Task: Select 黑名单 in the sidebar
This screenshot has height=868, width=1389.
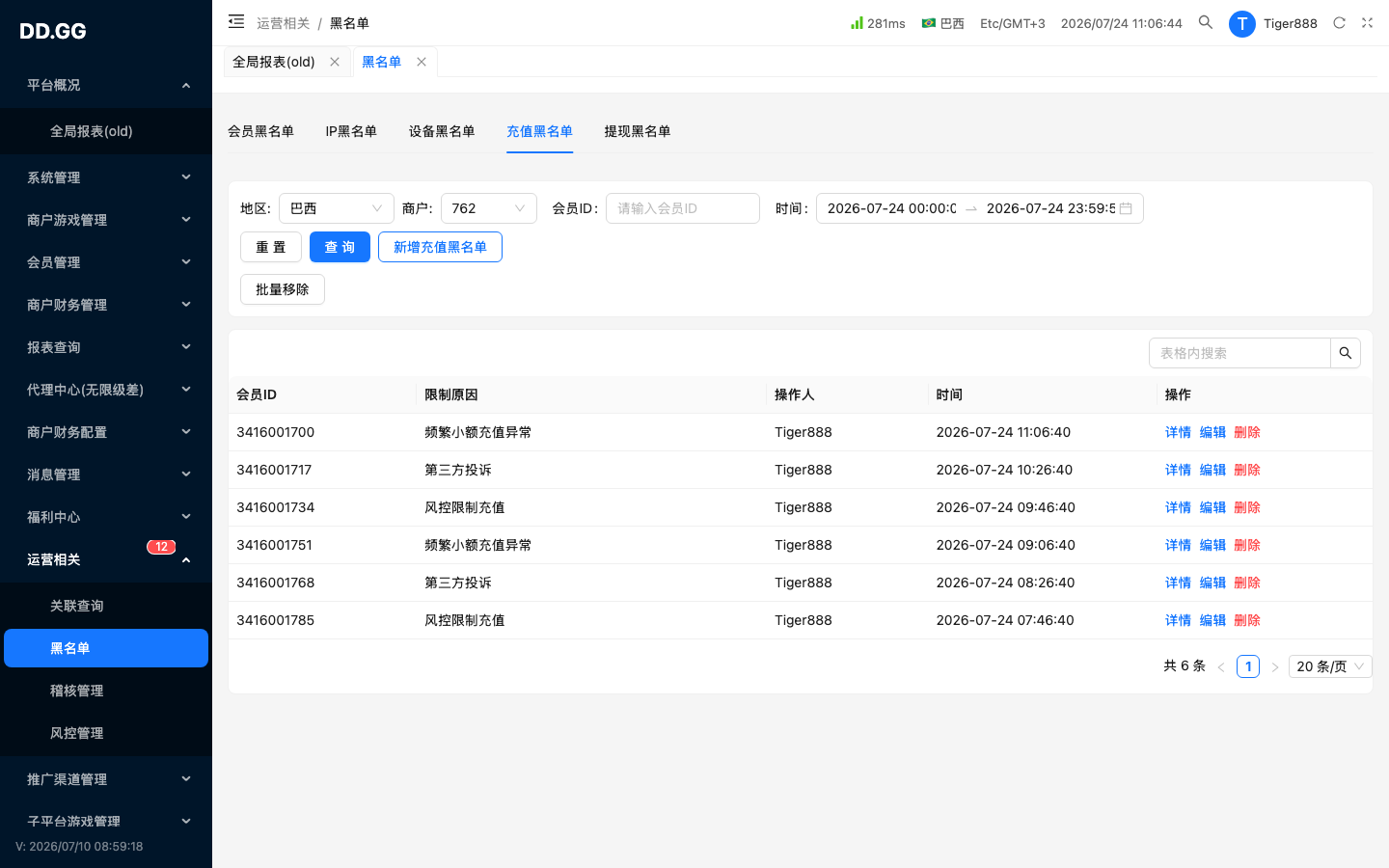Action: (106, 648)
